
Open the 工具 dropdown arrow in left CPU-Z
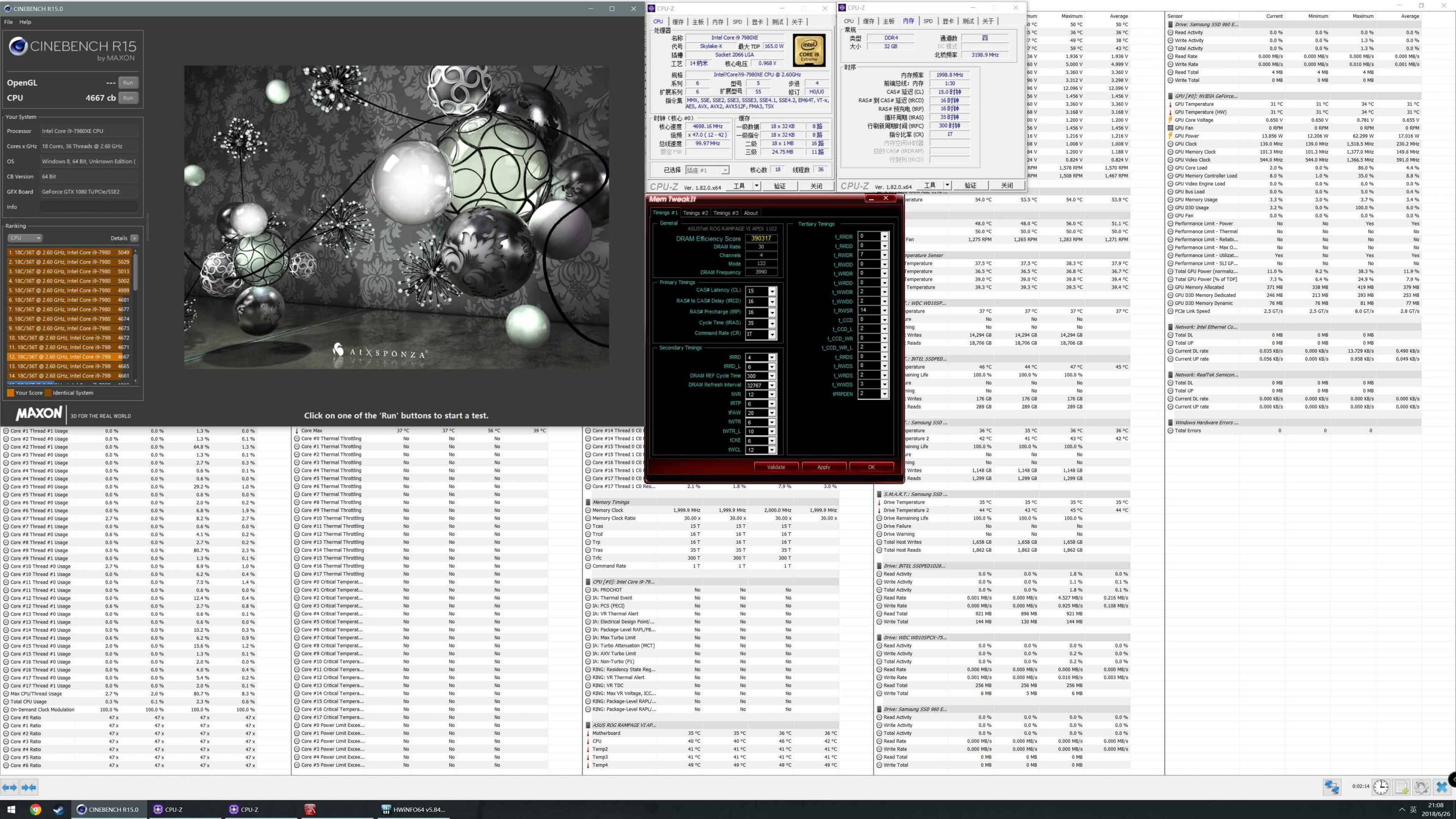pyautogui.click(x=756, y=186)
